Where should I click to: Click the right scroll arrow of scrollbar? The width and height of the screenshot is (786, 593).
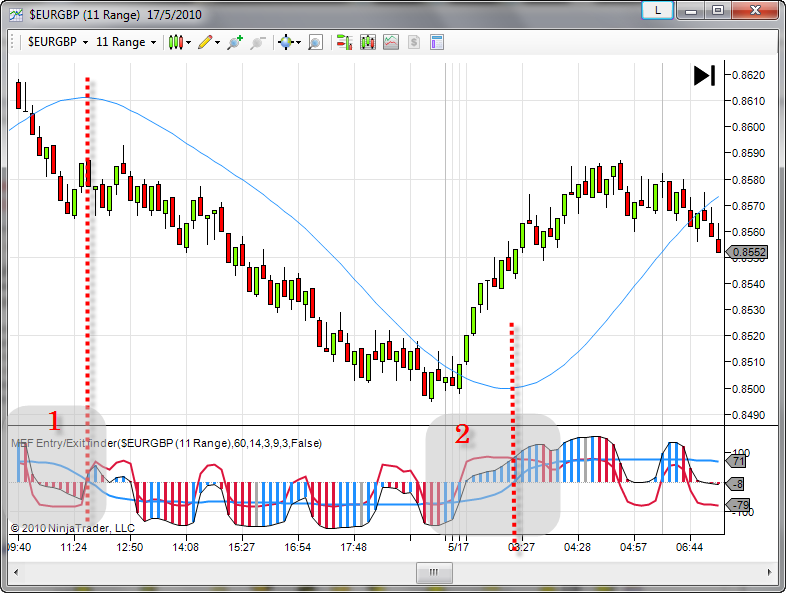(x=770, y=572)
